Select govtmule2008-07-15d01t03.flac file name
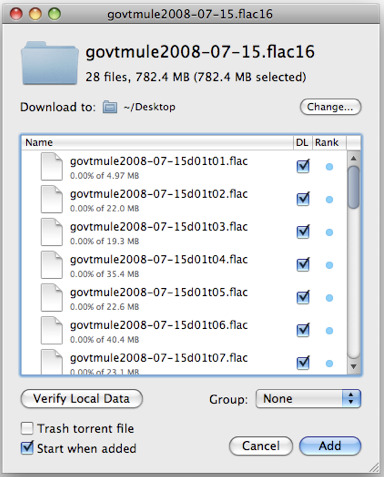This screenshot has width=384, height=477. coord(159,227)
